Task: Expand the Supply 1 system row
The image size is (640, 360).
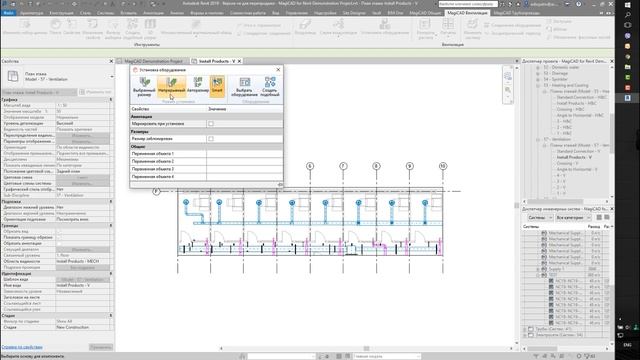Action: pyautogui.click(x=538, y=269)
